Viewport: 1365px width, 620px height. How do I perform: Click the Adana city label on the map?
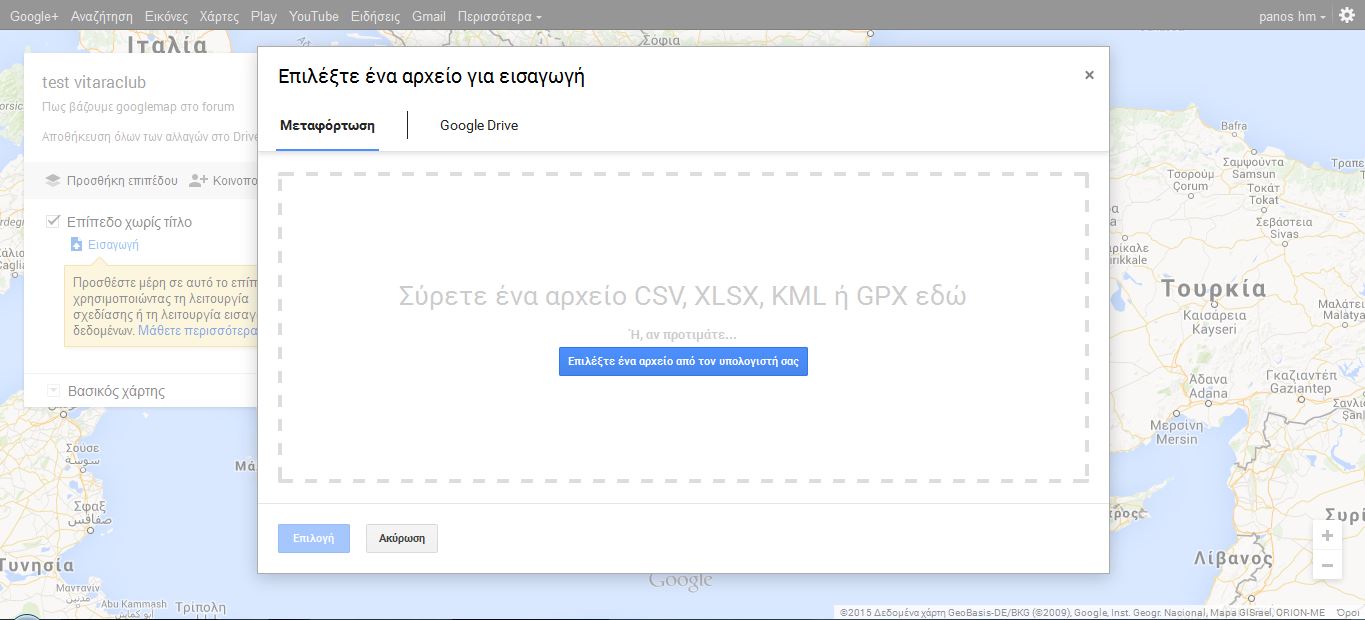pos(1208,393)
